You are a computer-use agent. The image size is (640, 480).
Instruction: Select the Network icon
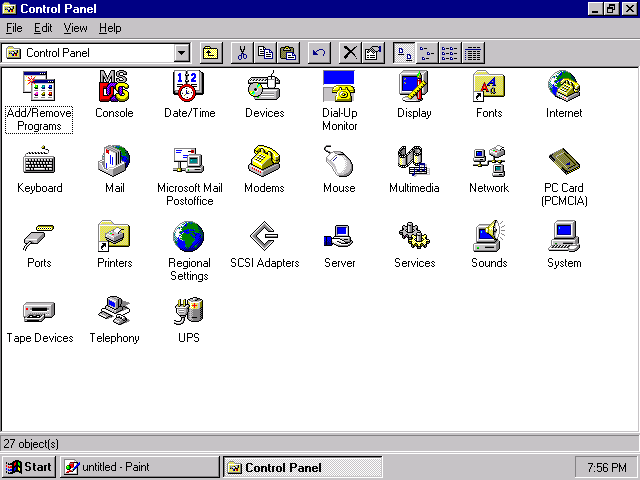[x=489, y=161]
